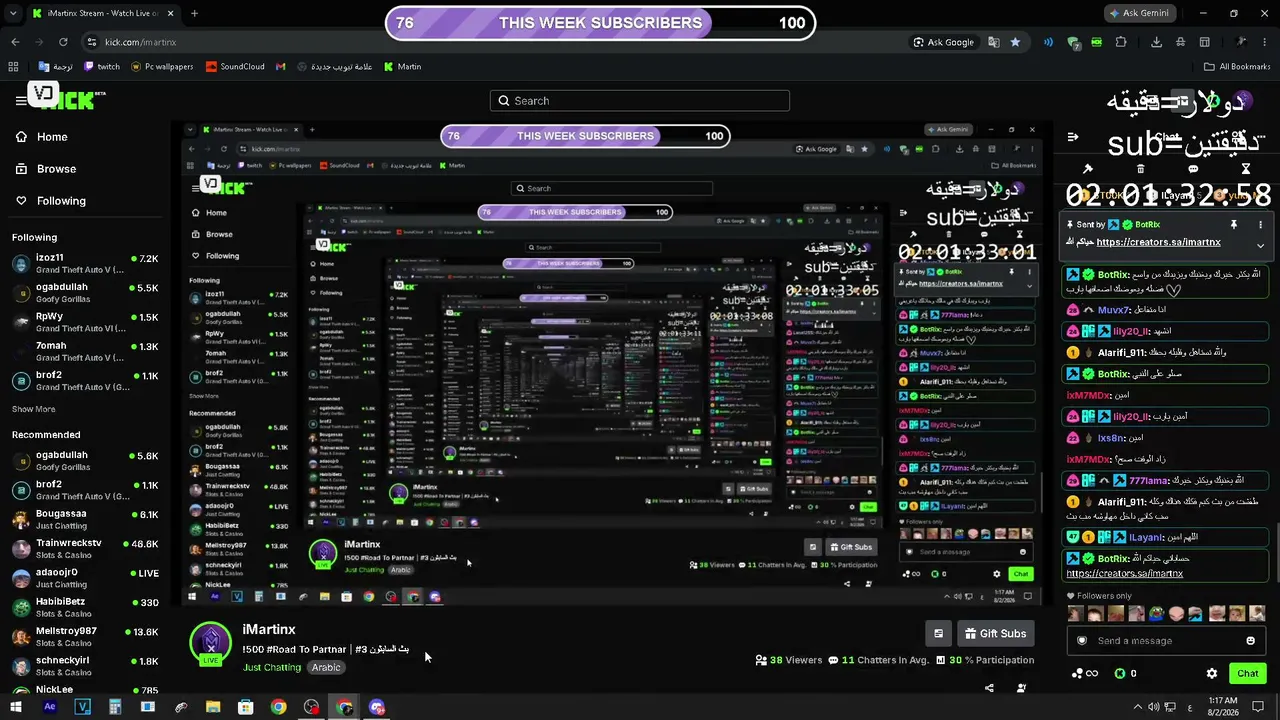This screenshot has width=1280, height=720.
Task: Open chat settings gear
Action: pos(1212,673)
